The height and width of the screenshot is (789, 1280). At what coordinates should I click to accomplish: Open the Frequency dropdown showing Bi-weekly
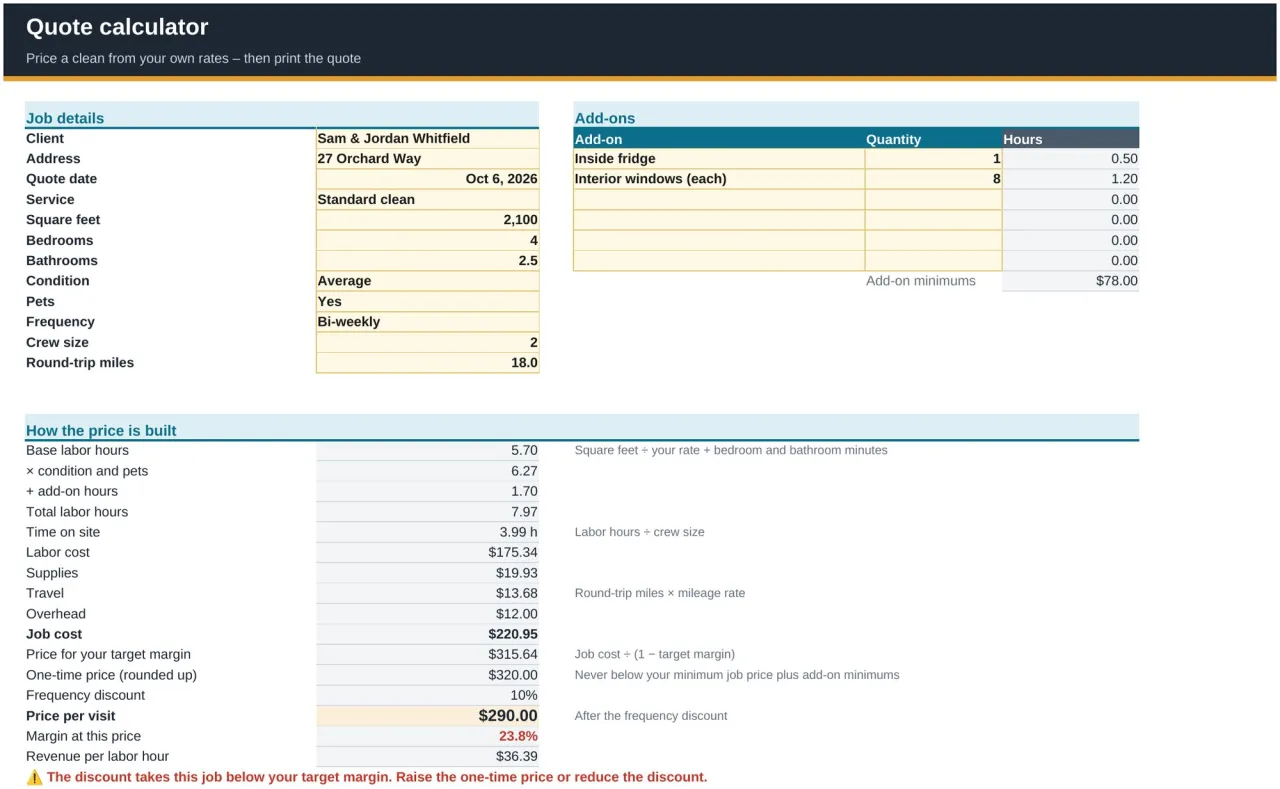427,322
